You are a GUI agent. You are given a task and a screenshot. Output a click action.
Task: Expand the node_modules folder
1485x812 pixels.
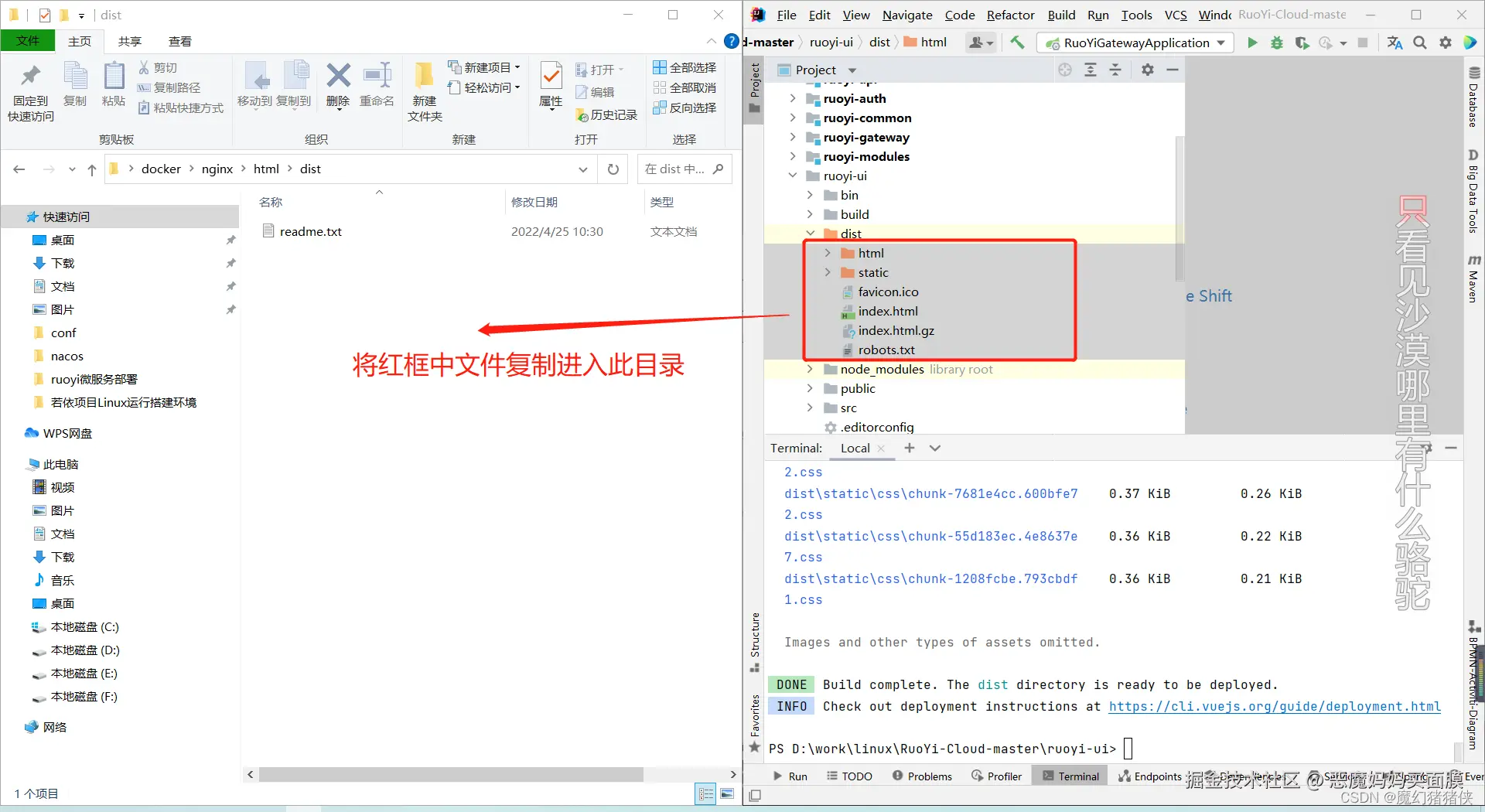pyautogui.click(x=810, y=369)
